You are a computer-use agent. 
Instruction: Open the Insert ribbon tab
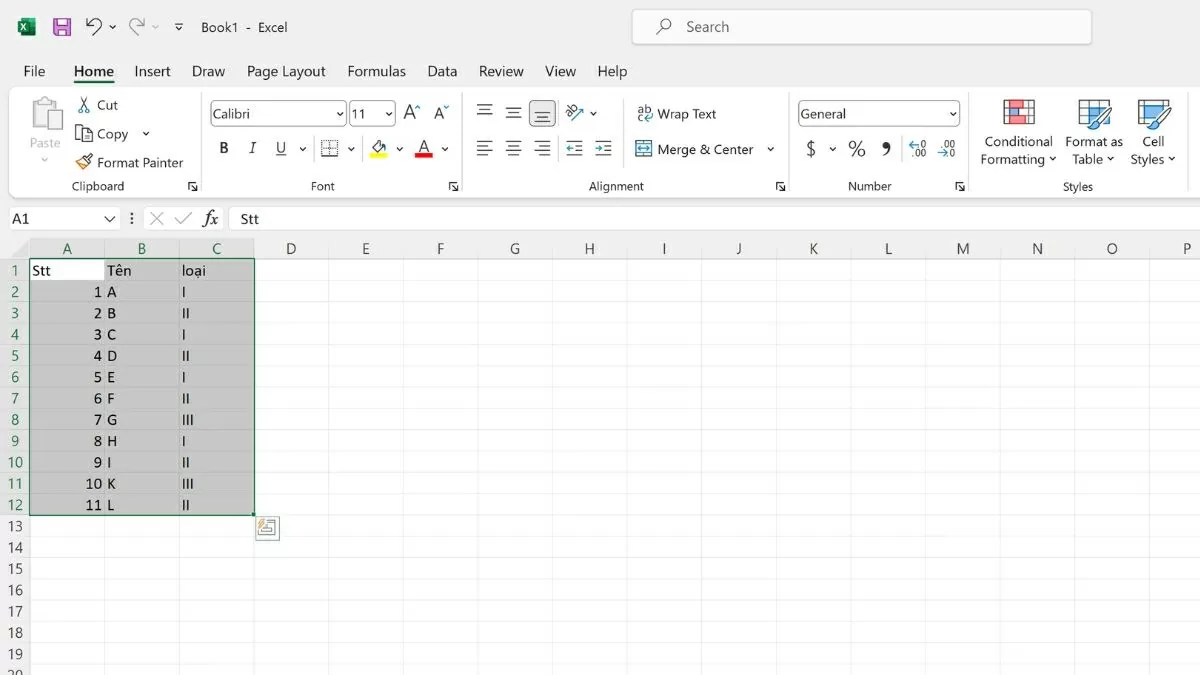[152, 71]
